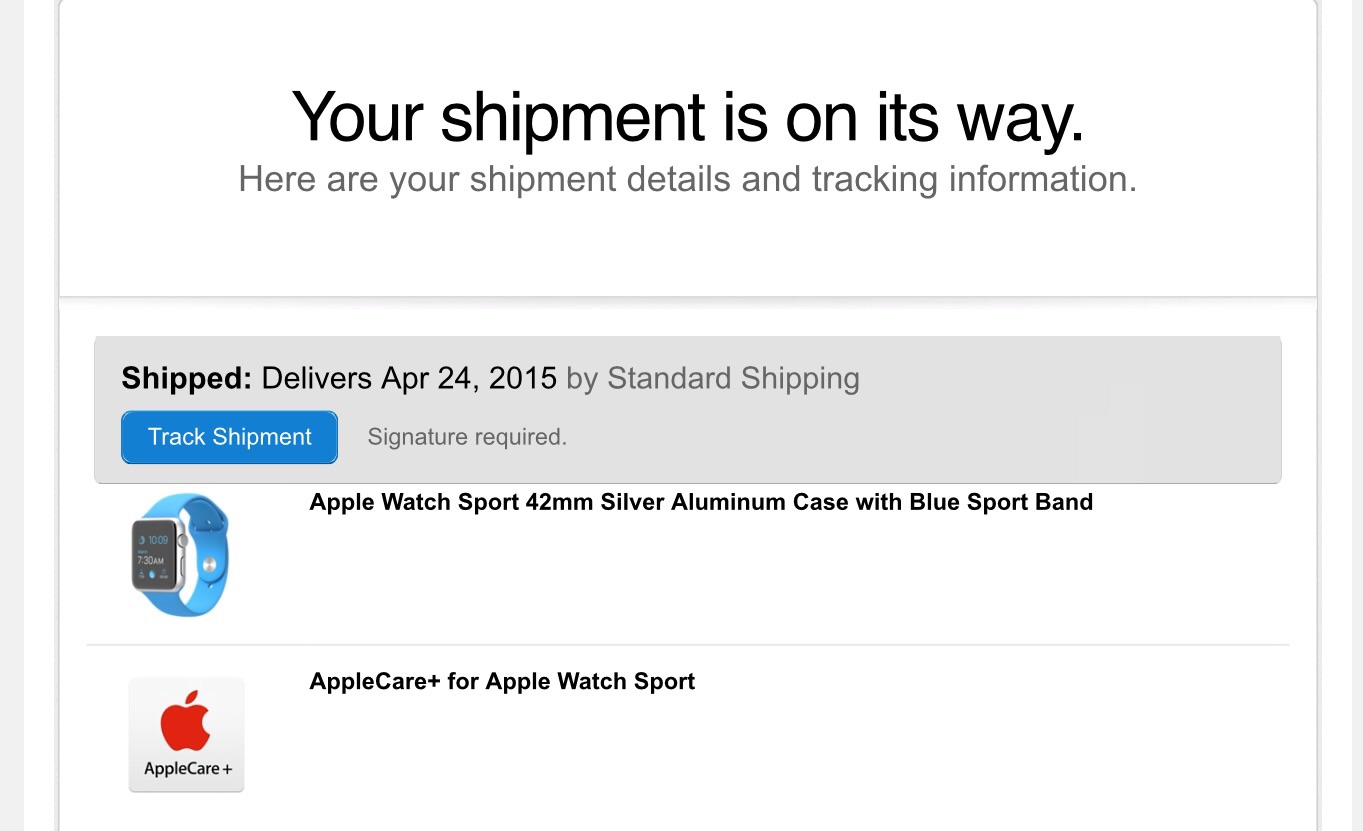
Task: Click the Track Shipment button
Action: click(x=229, y=437)
